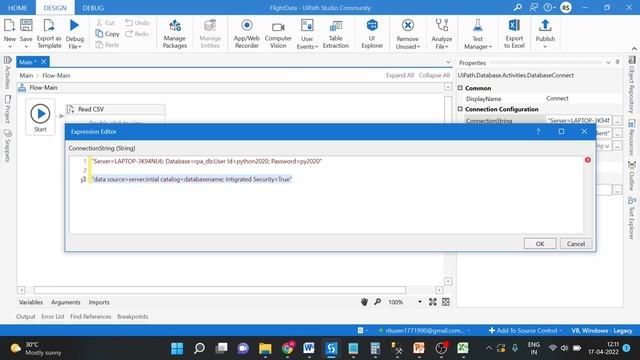640x360 pixels.
Task: Cut the selected activity
Action: (x=105, y=23)
